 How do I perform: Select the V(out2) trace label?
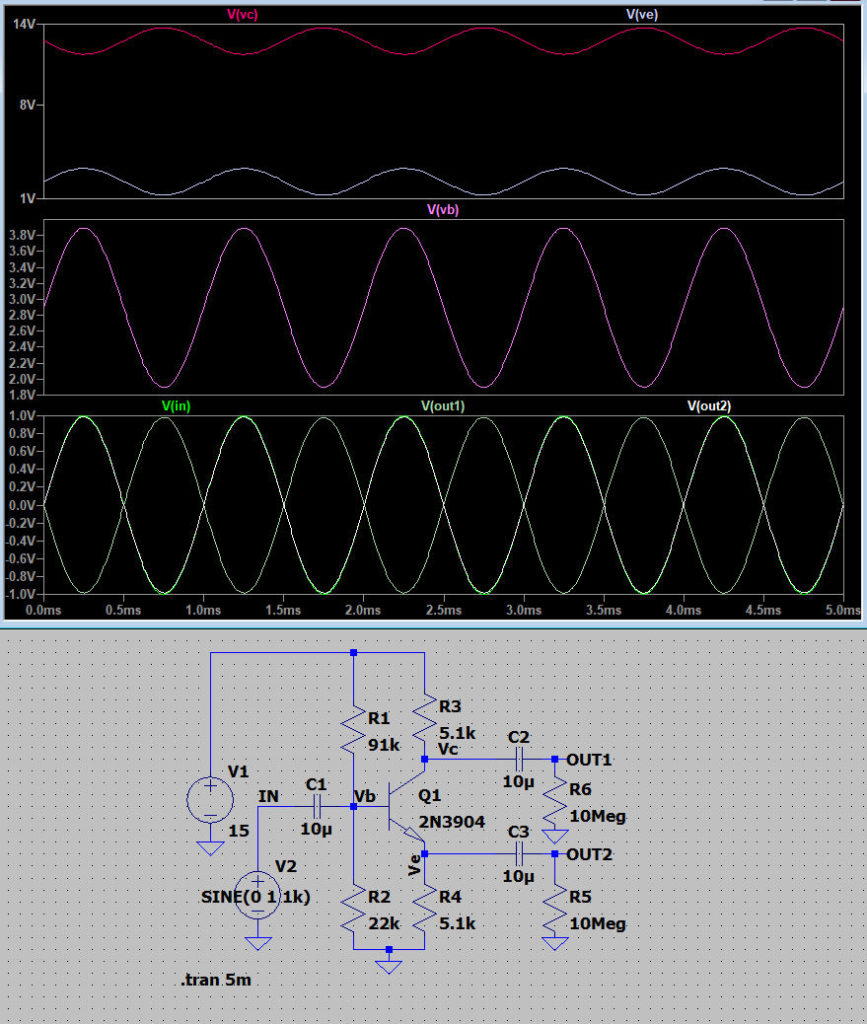click(708, 405)
